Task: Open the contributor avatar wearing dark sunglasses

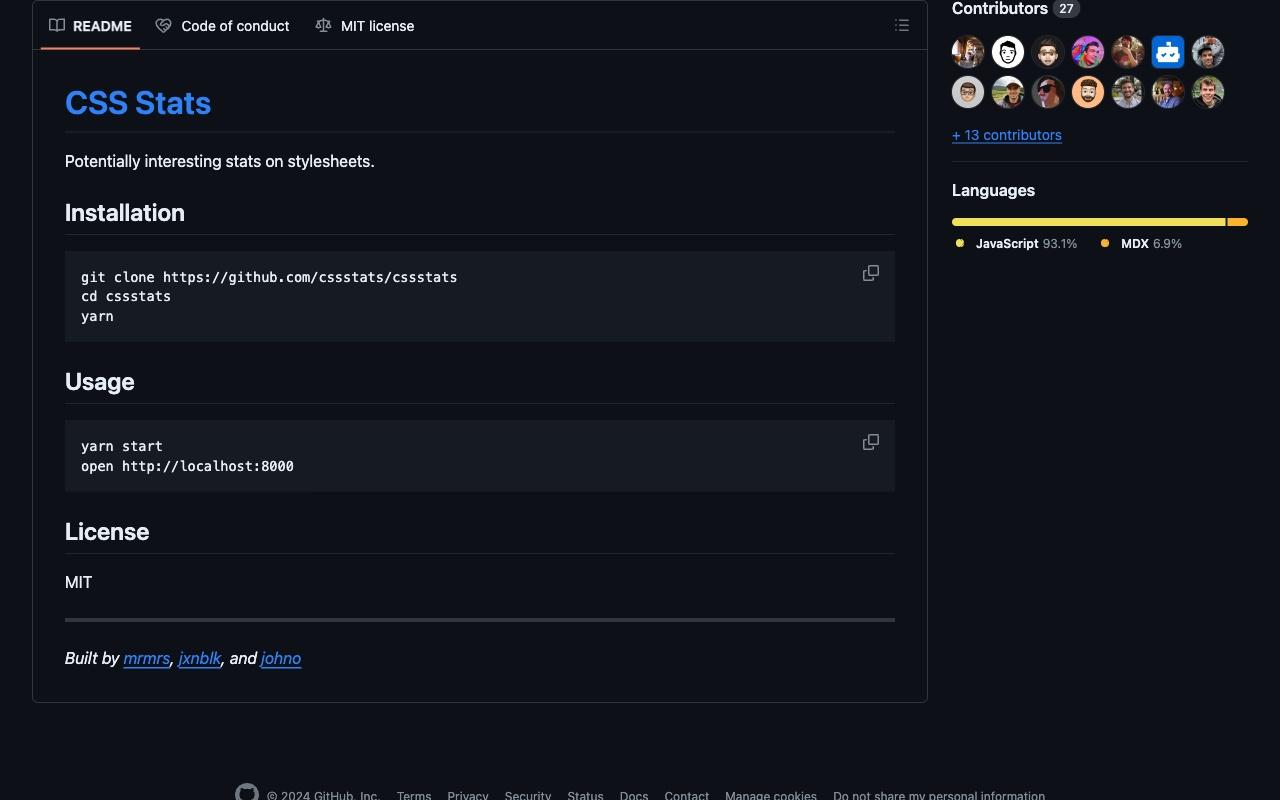Action: click(1048, 92)
